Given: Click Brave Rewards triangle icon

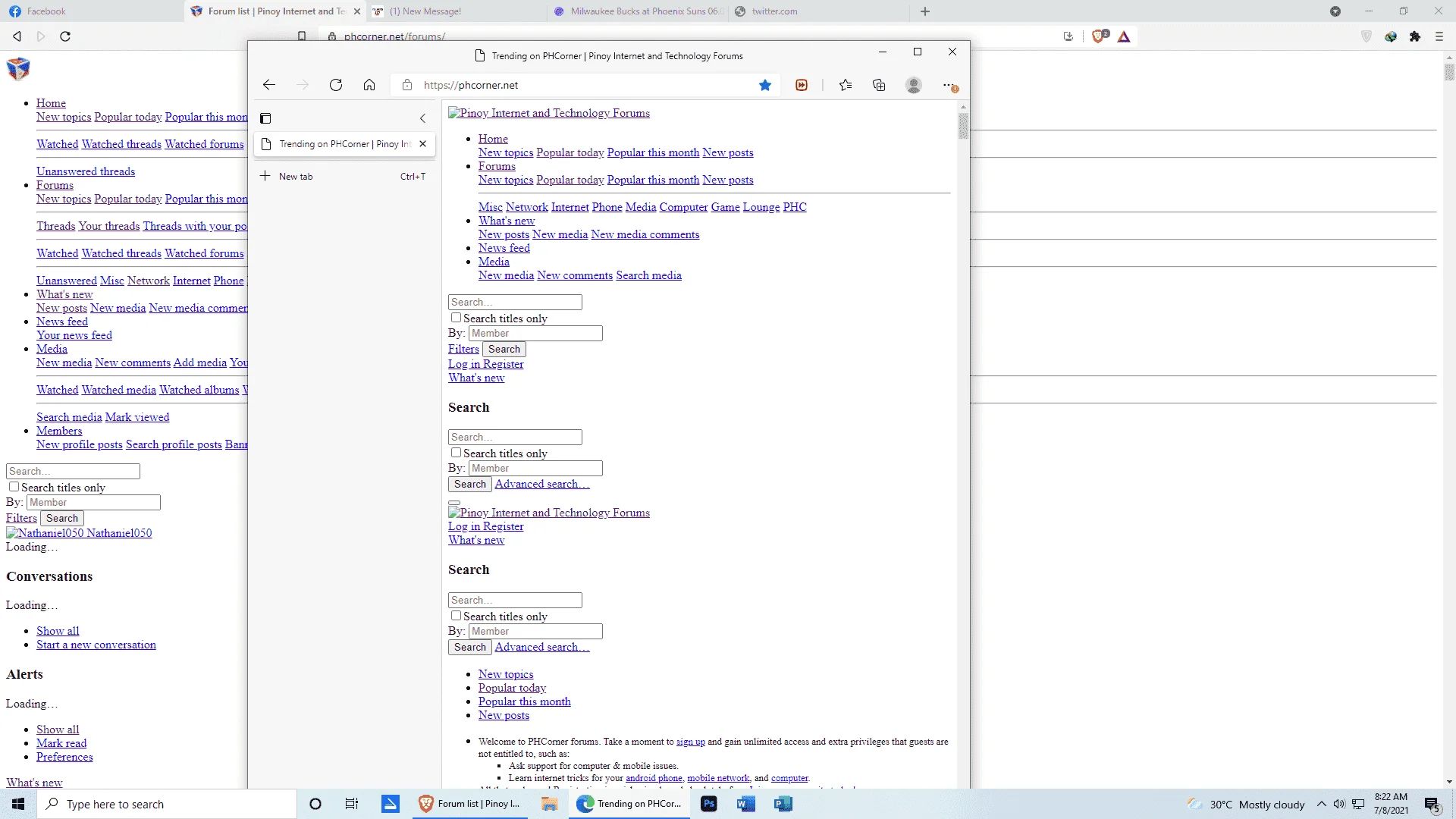Looking at the screenshot, I should pos(1124,36).
